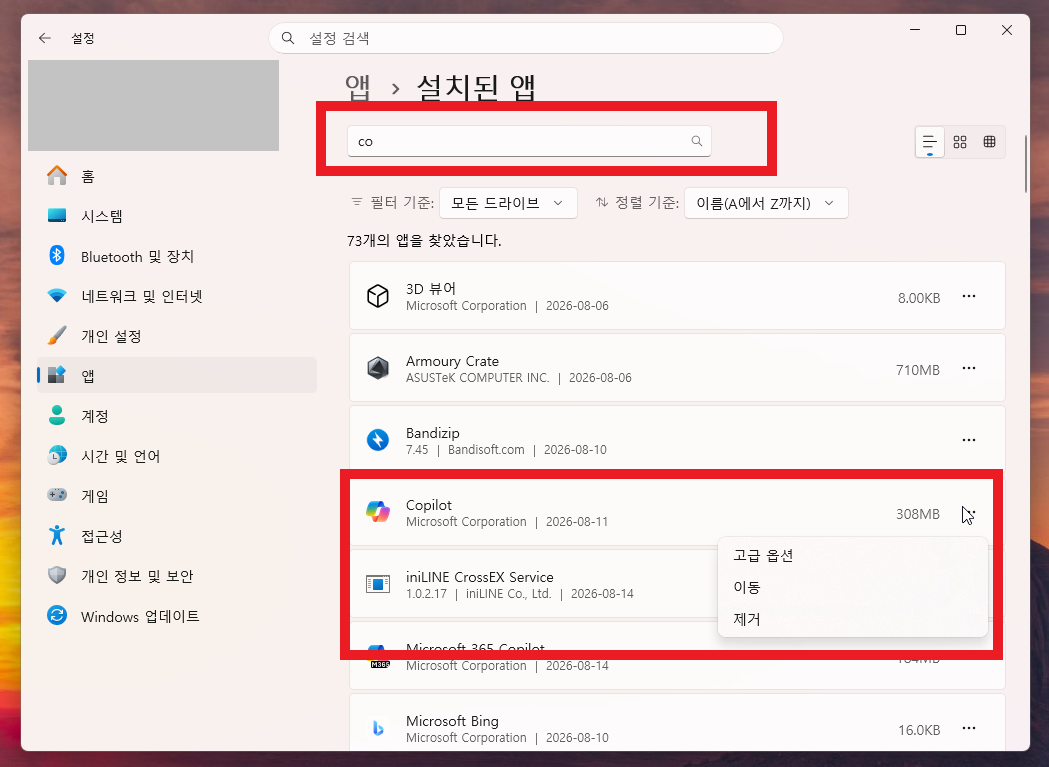Open 접근성 settings
This screenshot has height=767, width=1049.
(177, 536)
